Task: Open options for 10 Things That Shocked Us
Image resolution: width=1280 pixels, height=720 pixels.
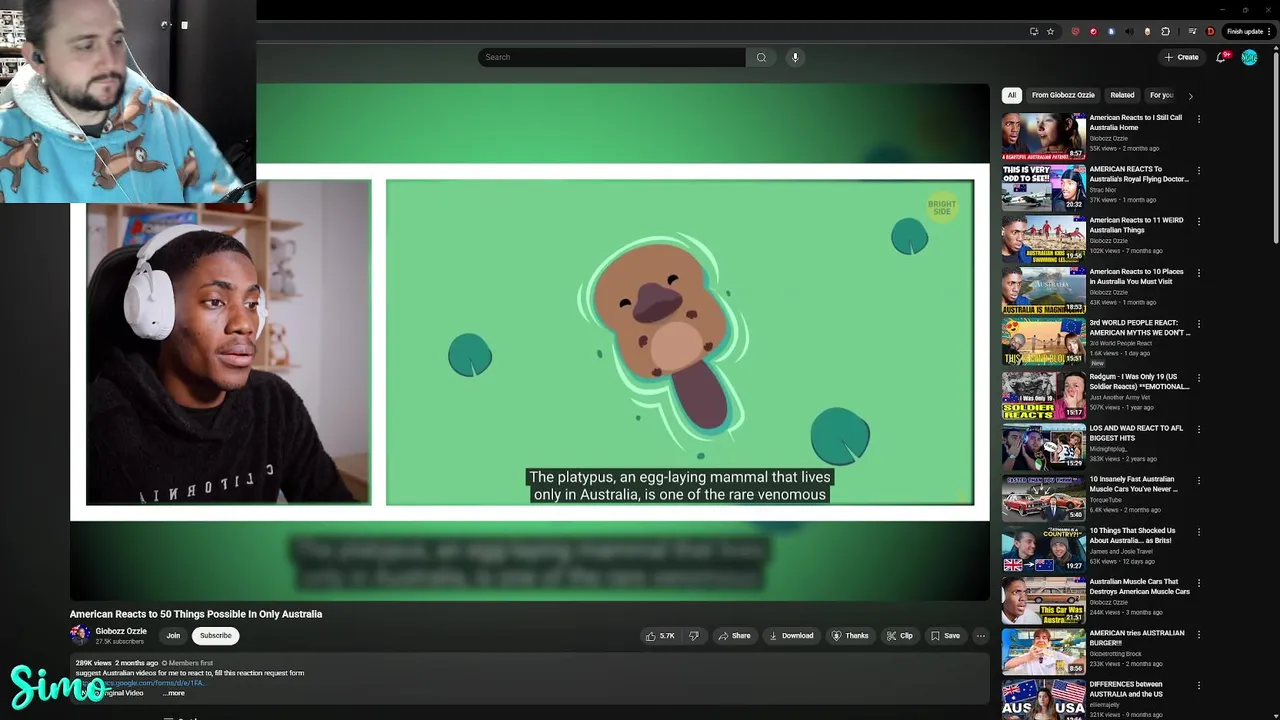Action: click(1198, 532)
